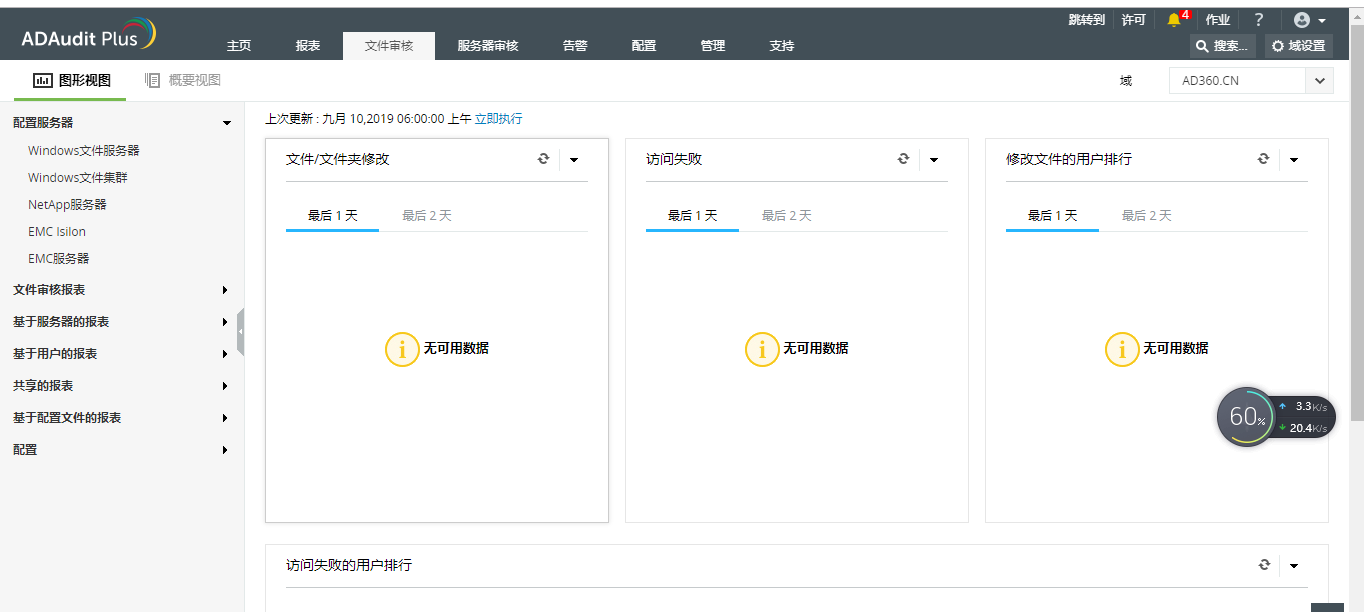The width and height of the screenshot is (1364, 612).
Task: Open the help question mark icon
Action: point(1259,19)
